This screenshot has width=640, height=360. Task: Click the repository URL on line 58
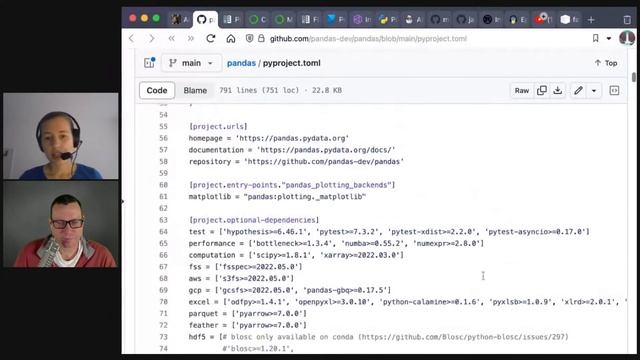(x=324, y=162)
